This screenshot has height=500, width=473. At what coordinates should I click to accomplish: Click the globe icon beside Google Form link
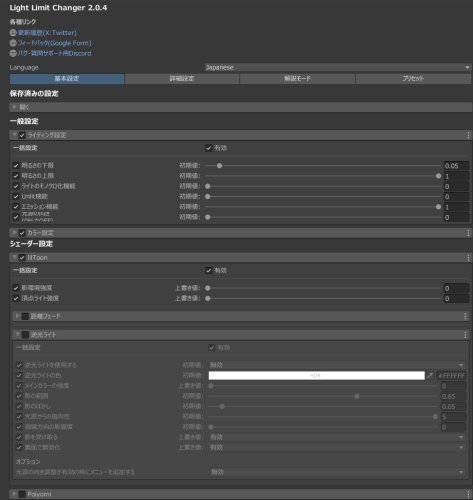click(13, 43)
